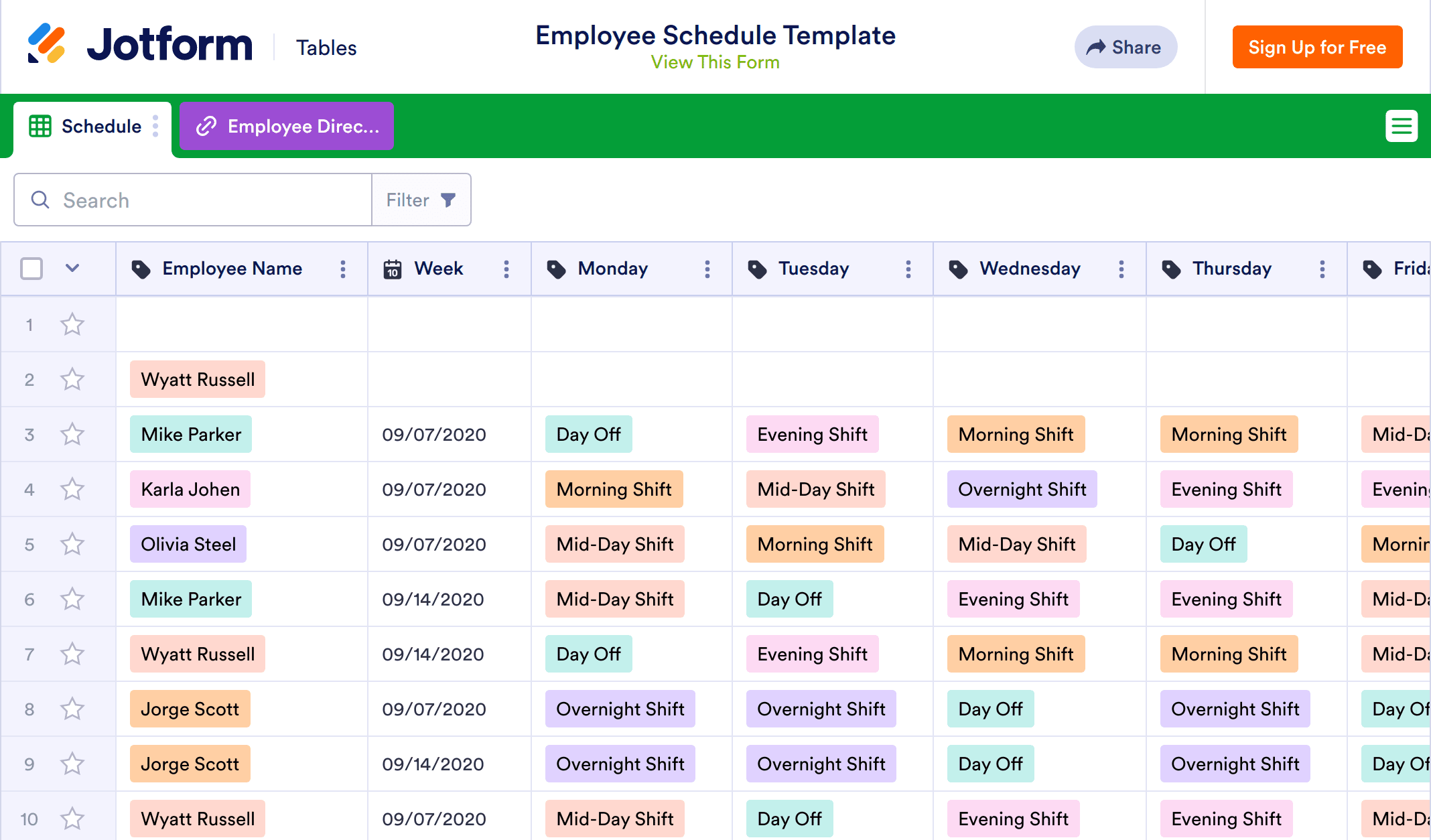Check the select-all rows checkbox

[31, 269]
